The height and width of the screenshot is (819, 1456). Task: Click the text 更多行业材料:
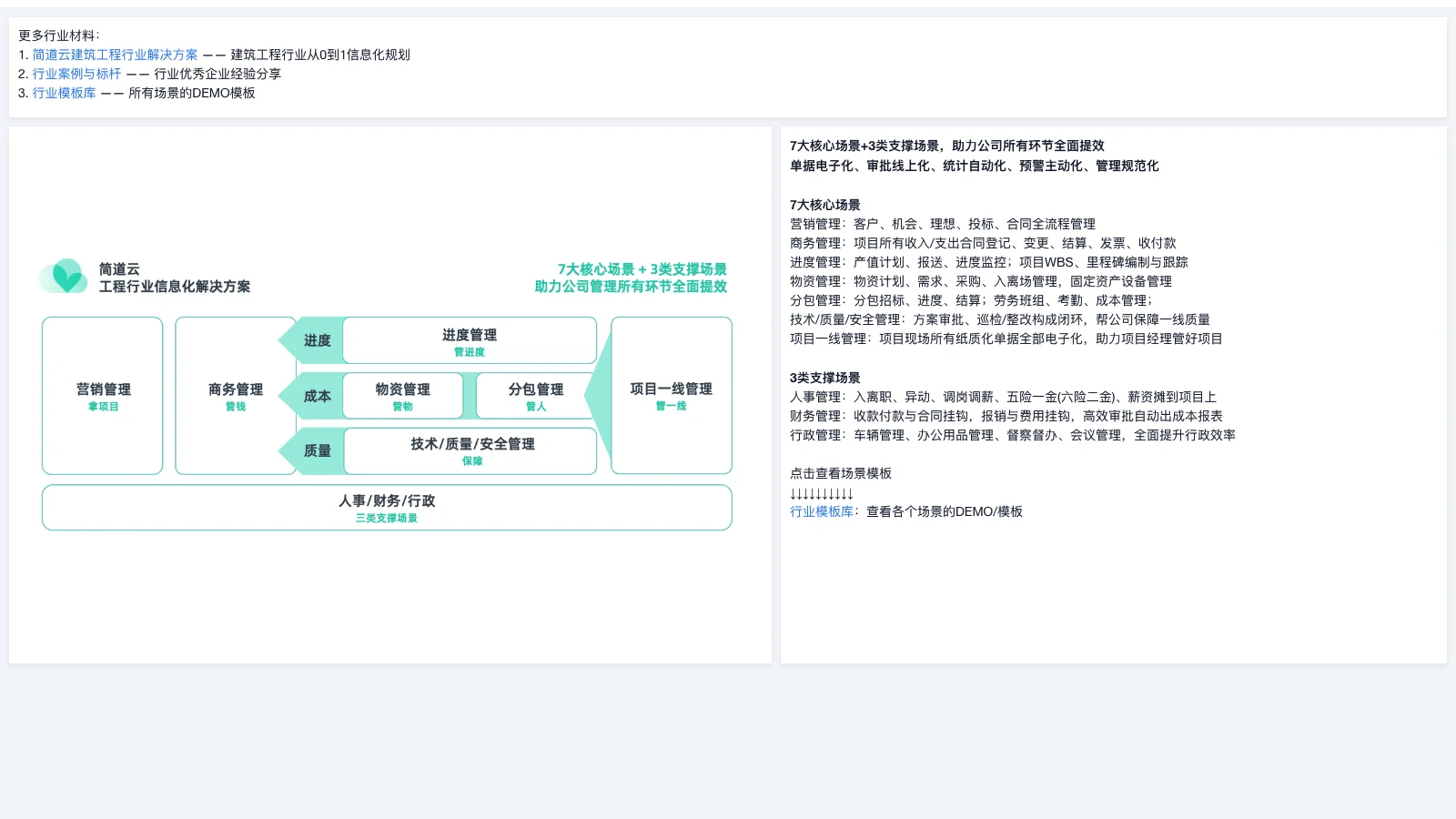59,35
